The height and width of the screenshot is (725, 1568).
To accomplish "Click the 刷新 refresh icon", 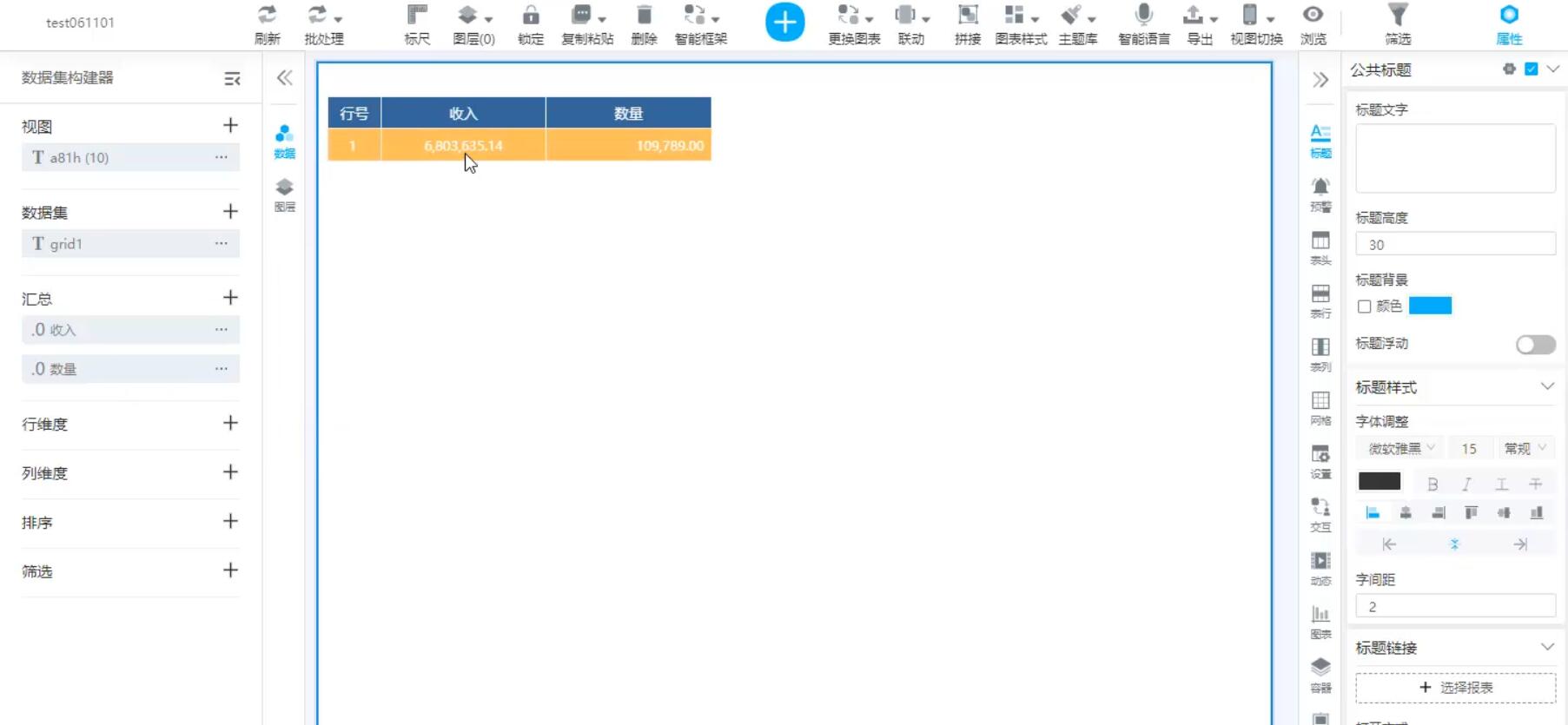I will click(267, 15).
